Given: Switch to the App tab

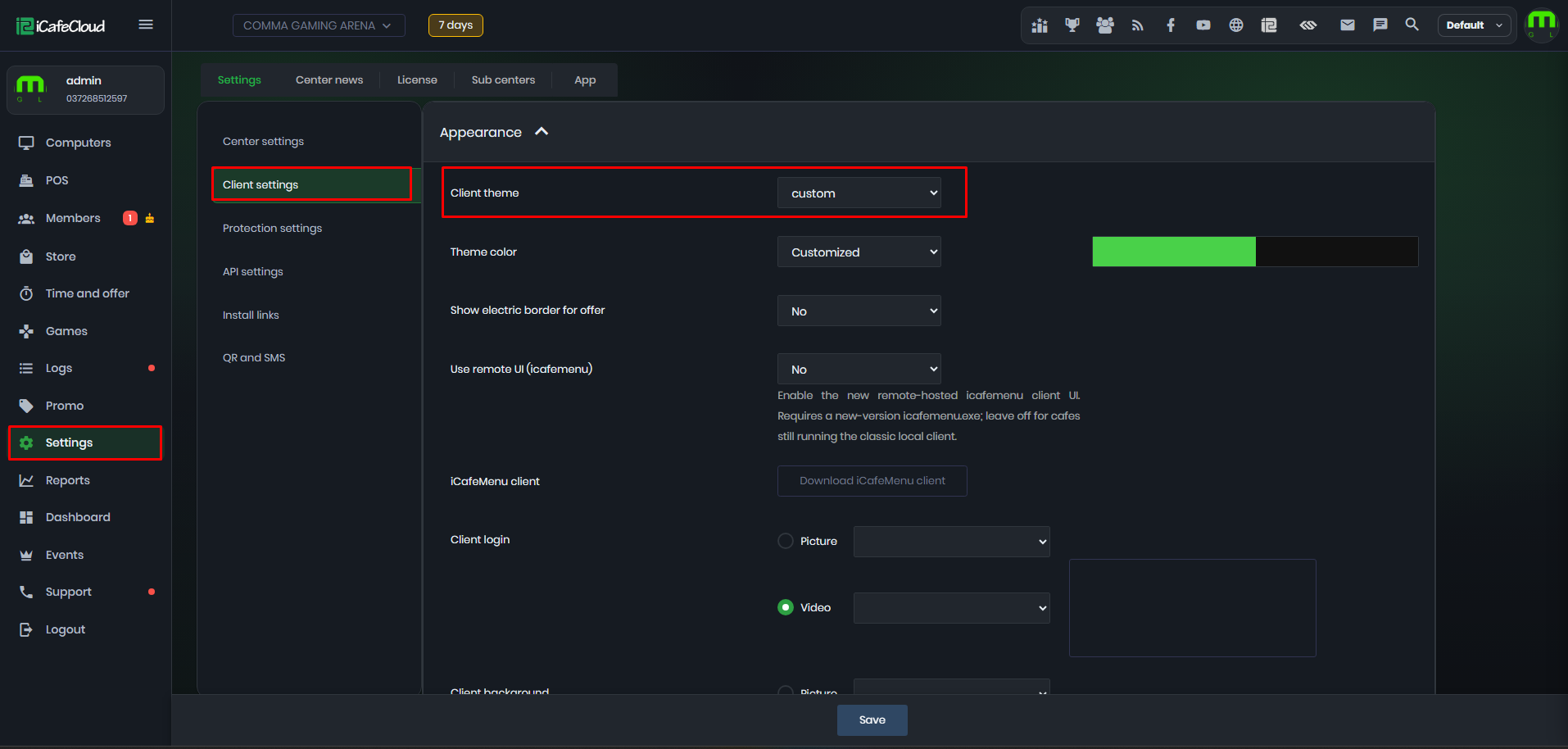Looking at the screenshot, I should coord(585,80).
